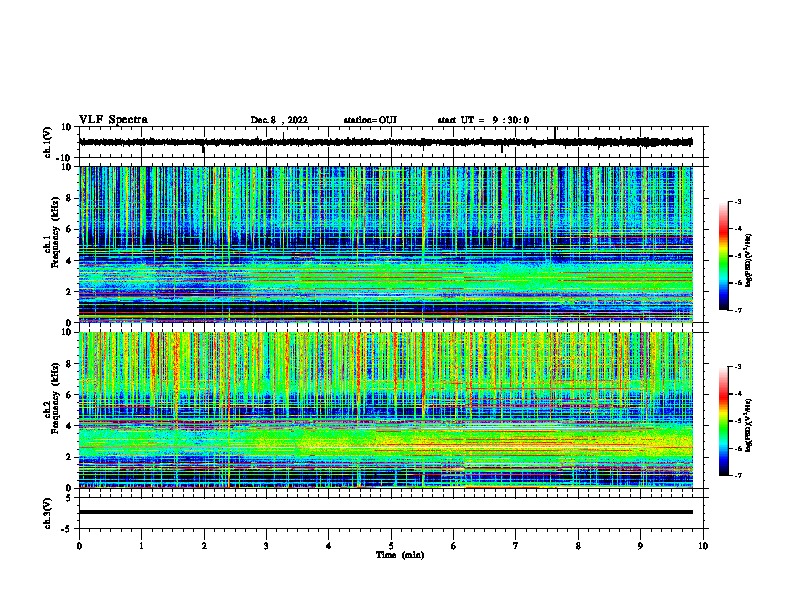
Task: Click the "-4" label on ch.2 colorbar
Action: tap(737, 394)
